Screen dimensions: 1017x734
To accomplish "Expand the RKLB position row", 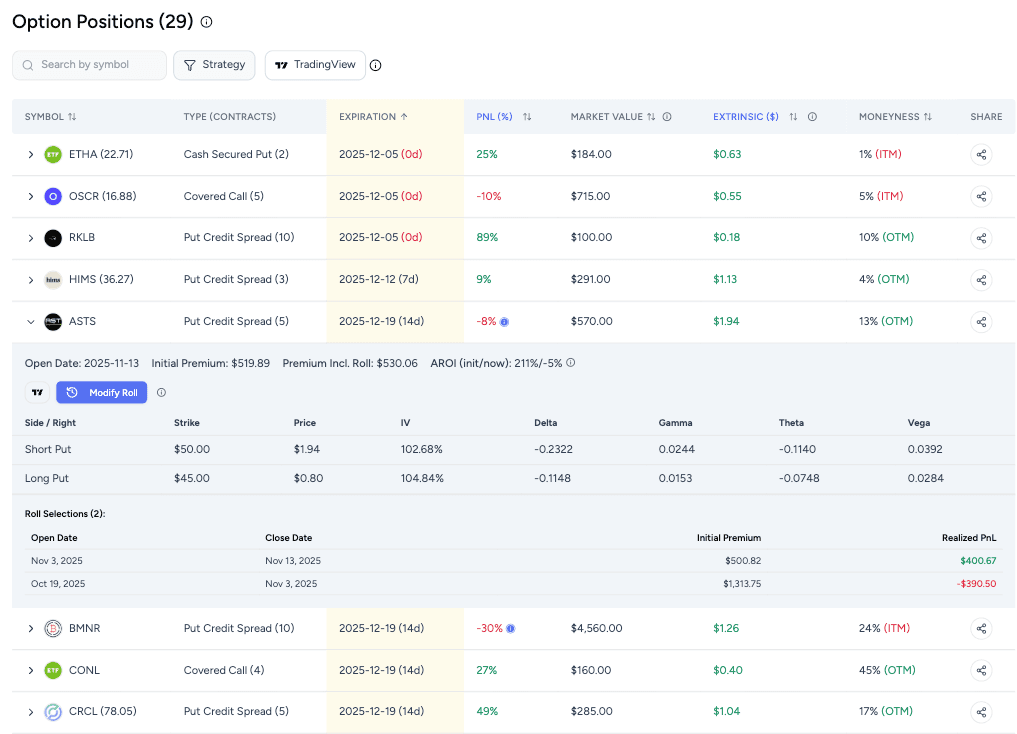I will [x=30, y=238].
